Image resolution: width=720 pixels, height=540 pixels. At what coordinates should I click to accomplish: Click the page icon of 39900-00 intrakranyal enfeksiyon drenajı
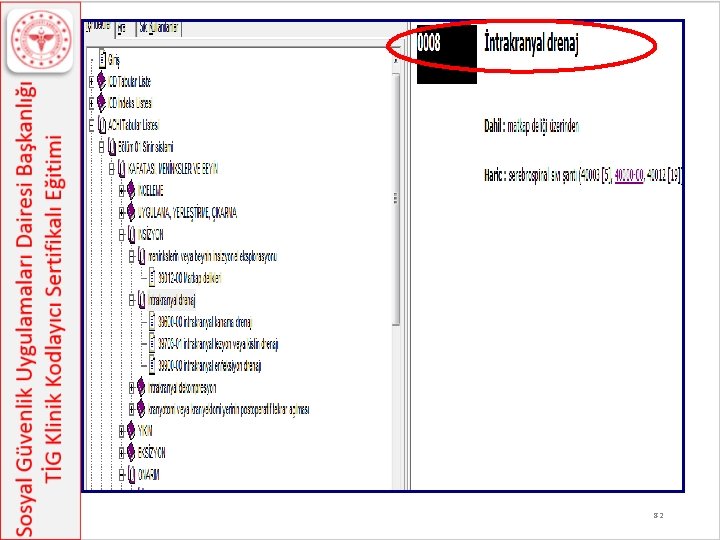152,366
